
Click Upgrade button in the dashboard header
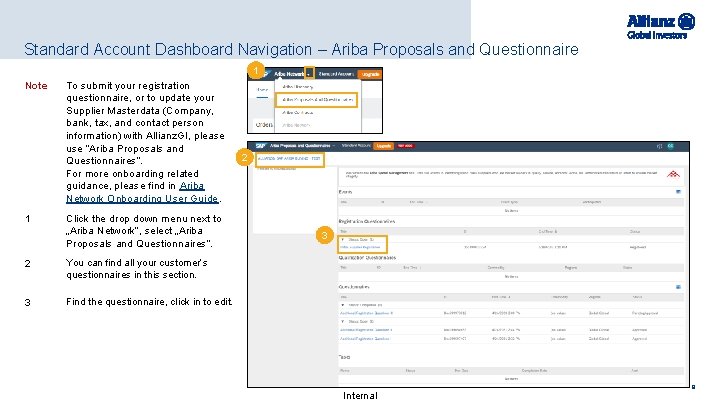tap(383, 146)
